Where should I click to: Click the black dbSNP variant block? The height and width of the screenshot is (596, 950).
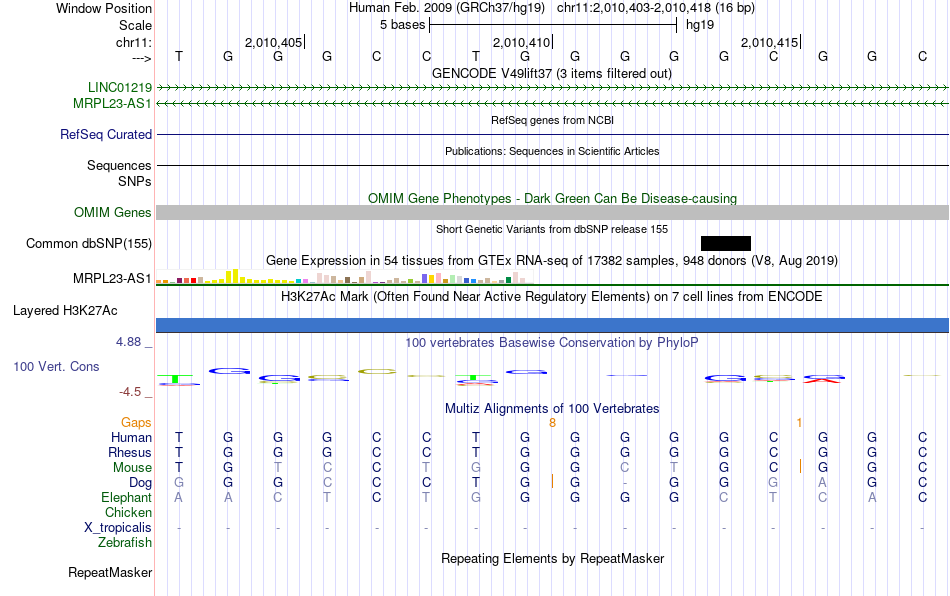[726, 243]
